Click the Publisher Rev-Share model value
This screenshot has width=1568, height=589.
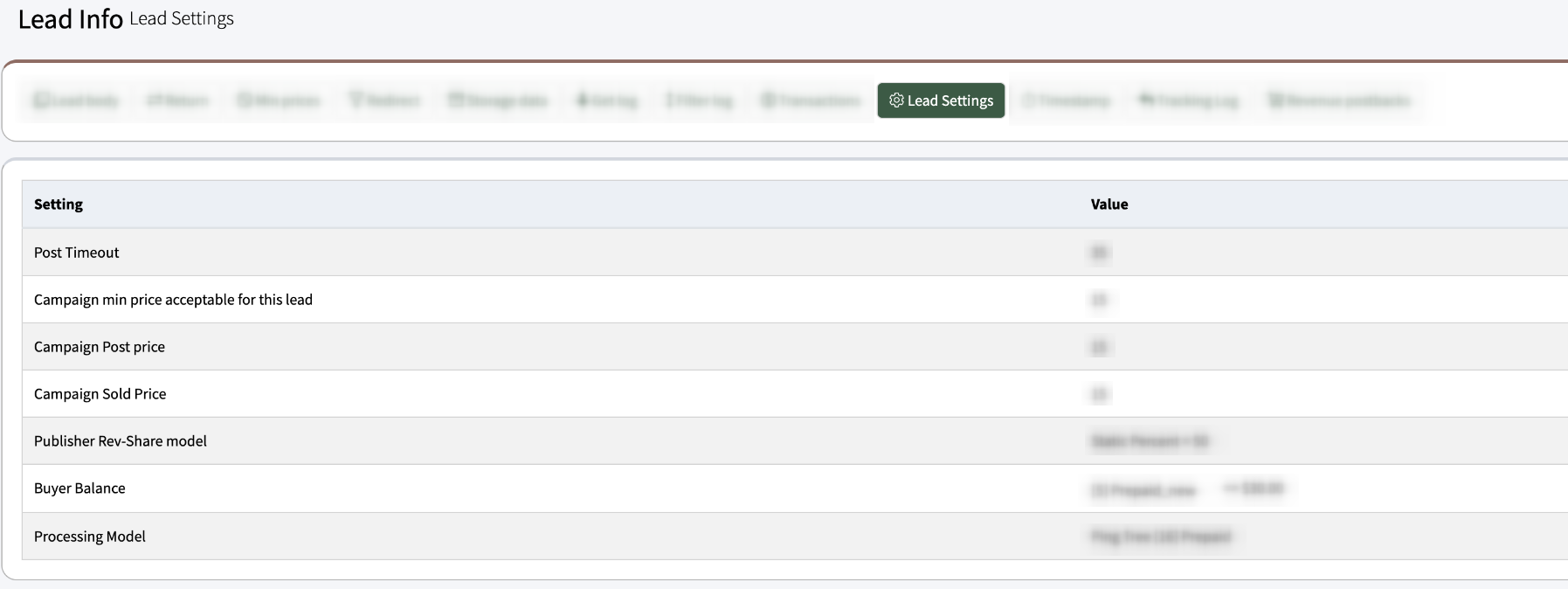coord(1149,441)
